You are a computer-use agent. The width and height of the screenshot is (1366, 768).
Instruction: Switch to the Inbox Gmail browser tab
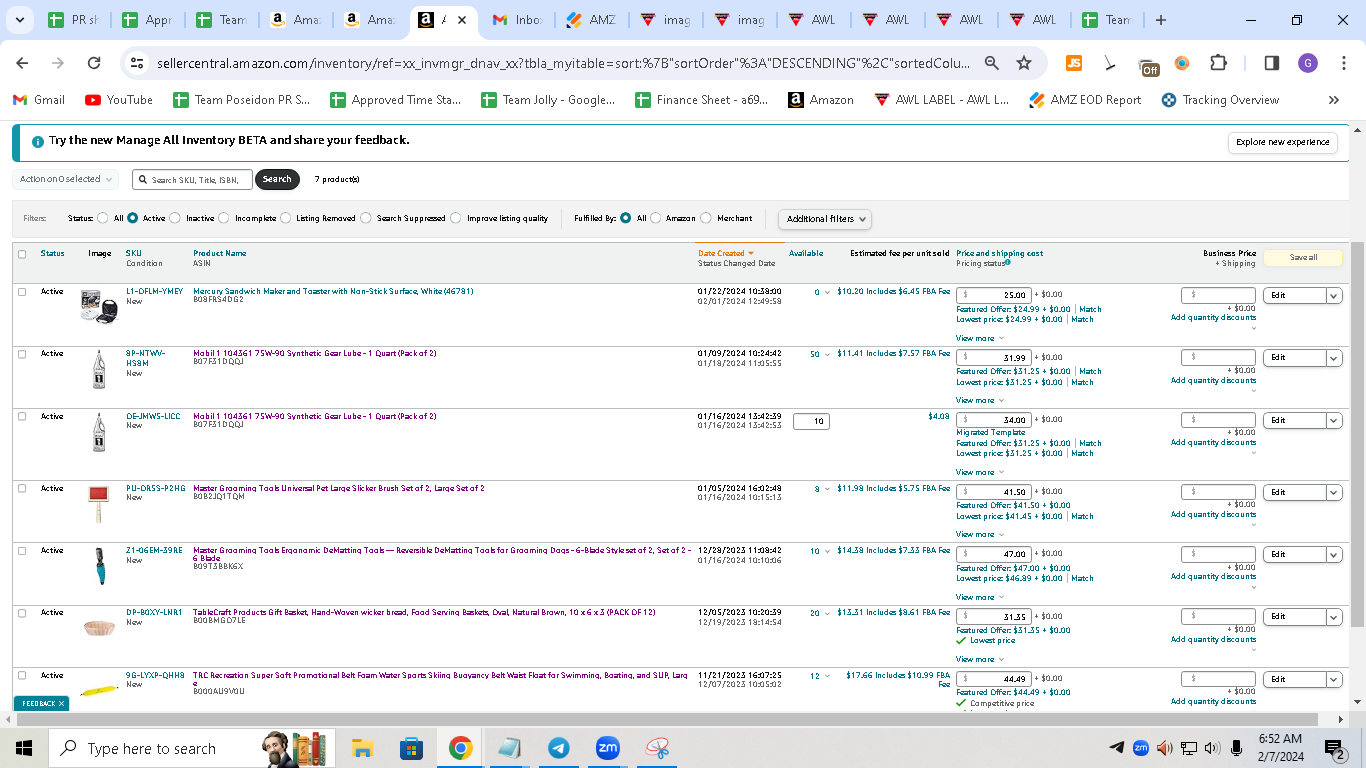(518, 20)
